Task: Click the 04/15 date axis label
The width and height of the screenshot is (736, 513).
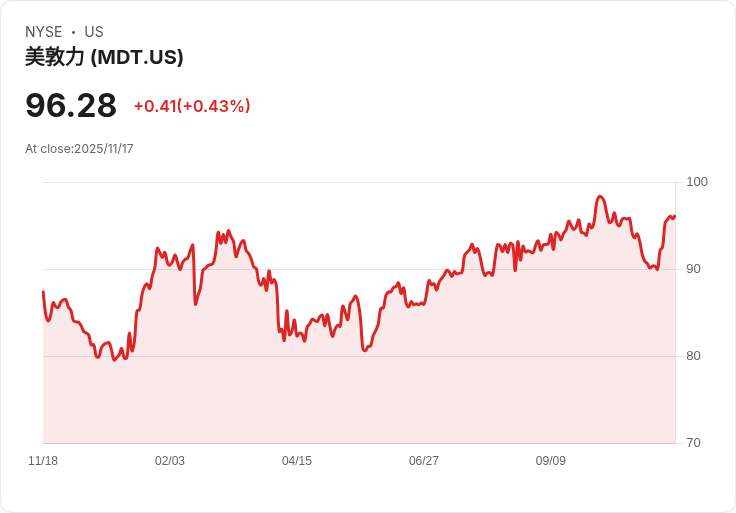Action: click(297, 461)
